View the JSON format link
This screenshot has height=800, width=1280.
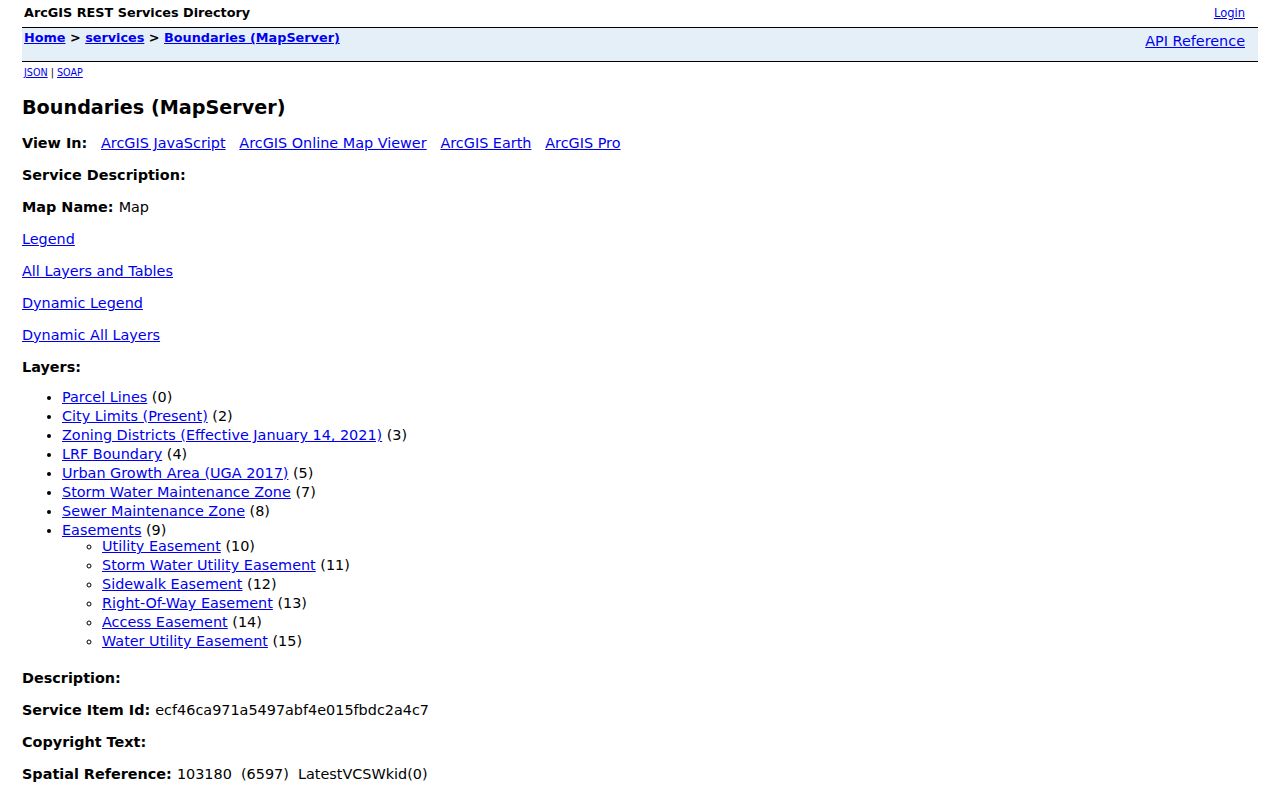(36, 72)
